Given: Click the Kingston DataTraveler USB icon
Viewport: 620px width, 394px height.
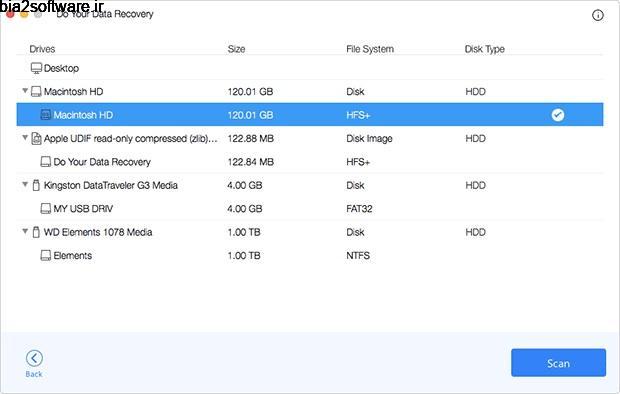Looking at the screenshot, I should (36, 185).
